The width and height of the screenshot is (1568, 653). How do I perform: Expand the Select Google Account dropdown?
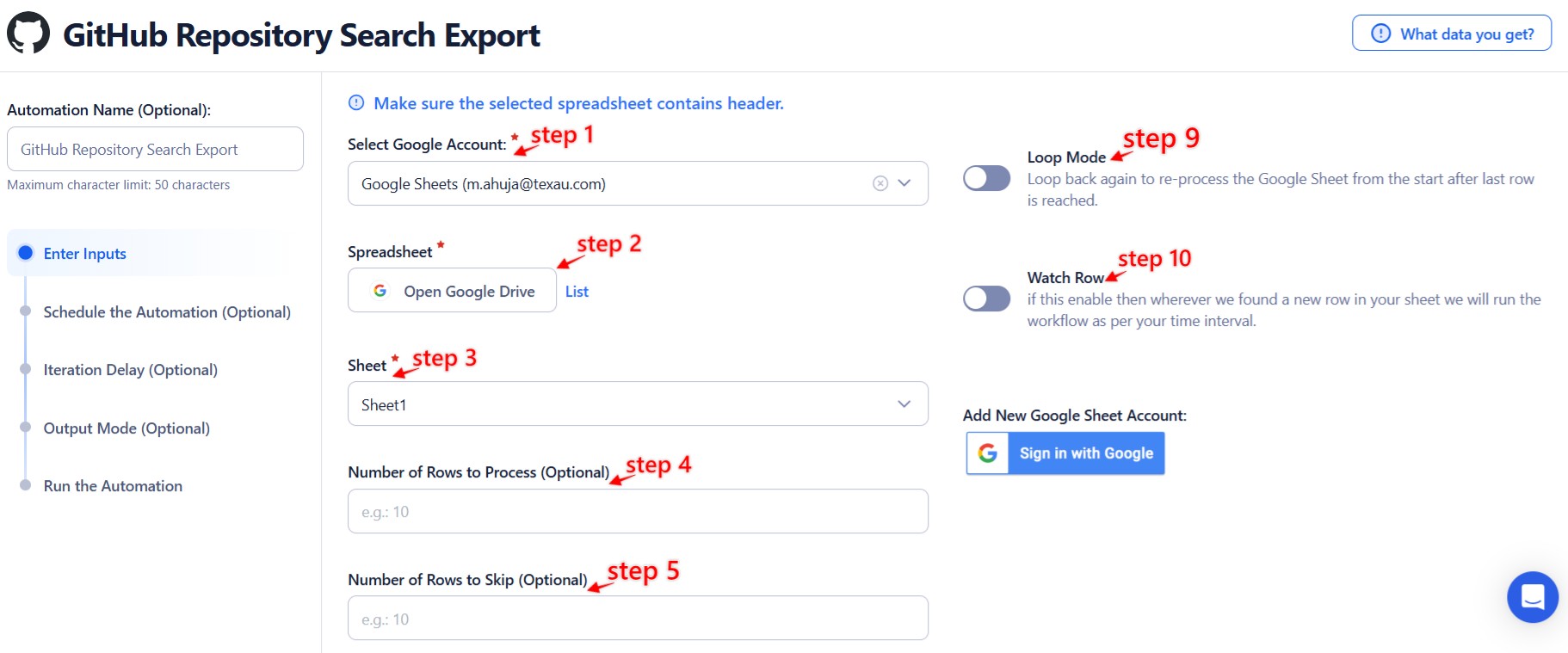pyautogui.click(x=904, y=183)
